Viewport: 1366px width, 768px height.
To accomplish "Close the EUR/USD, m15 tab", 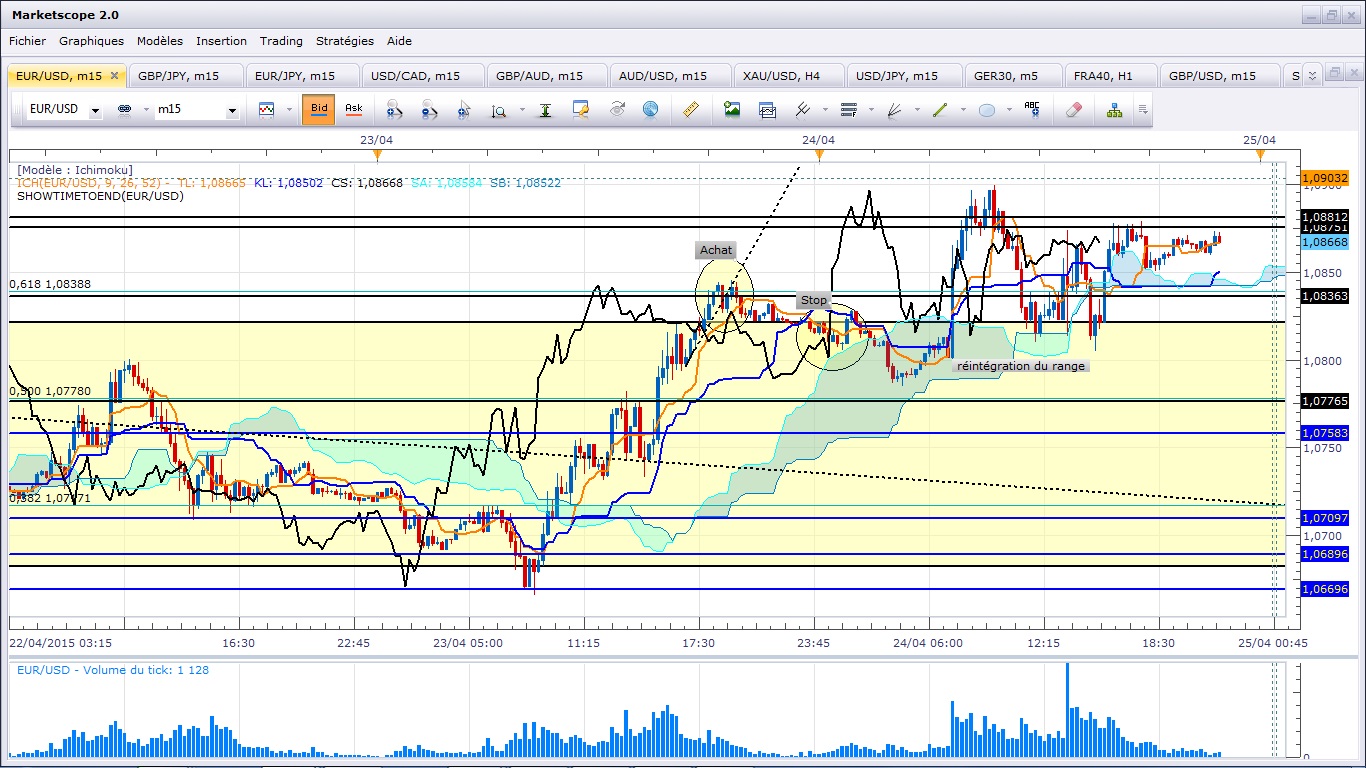I will [115, 76].
